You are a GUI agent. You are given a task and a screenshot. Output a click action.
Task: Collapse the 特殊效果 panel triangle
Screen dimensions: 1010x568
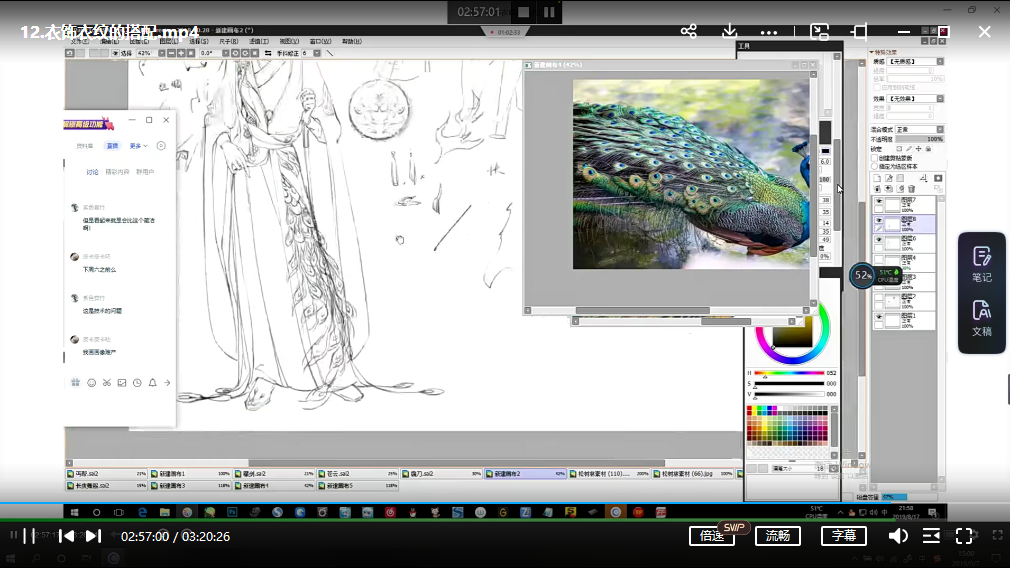tap(872, 52)
